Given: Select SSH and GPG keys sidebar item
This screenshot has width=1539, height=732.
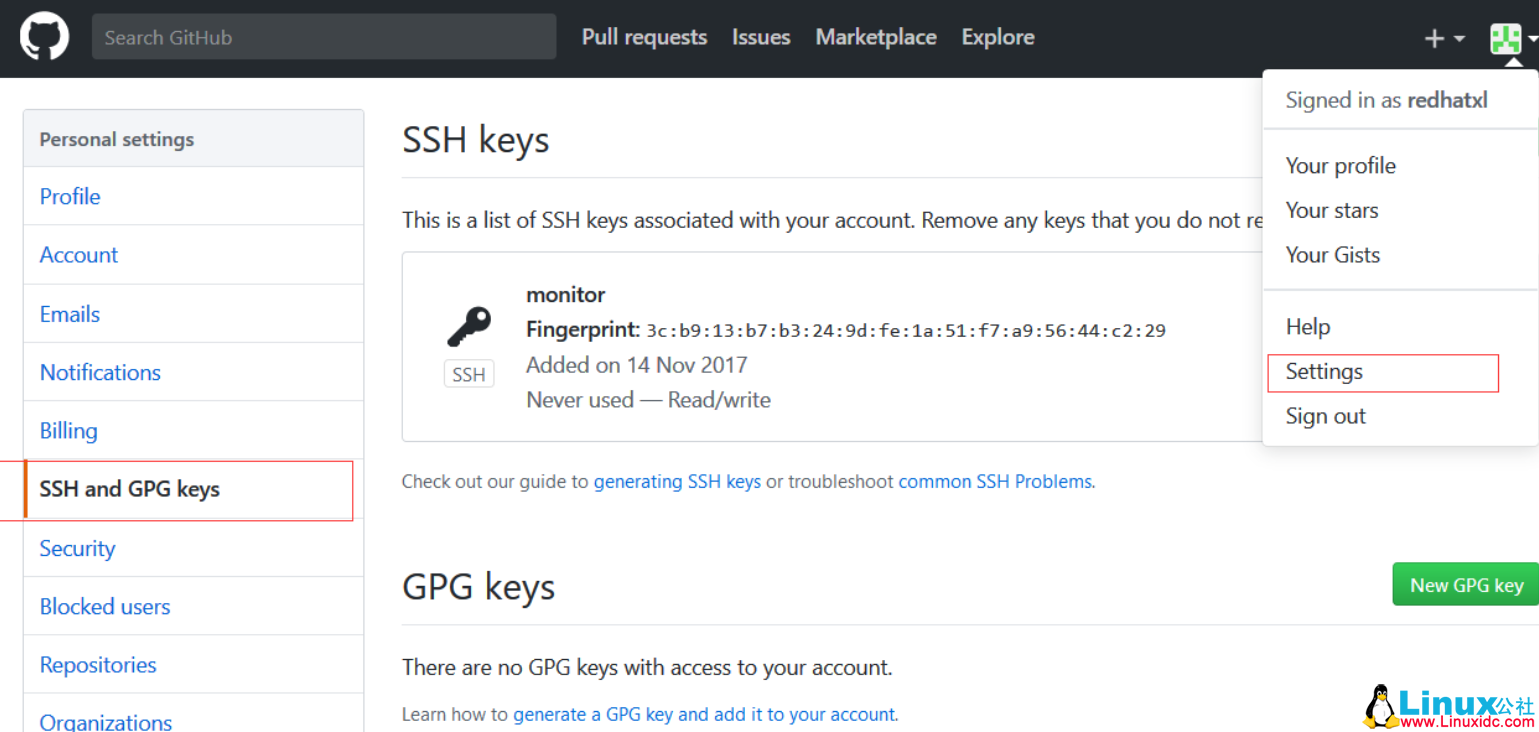Looking at the screenshot, I should point(193,490).
